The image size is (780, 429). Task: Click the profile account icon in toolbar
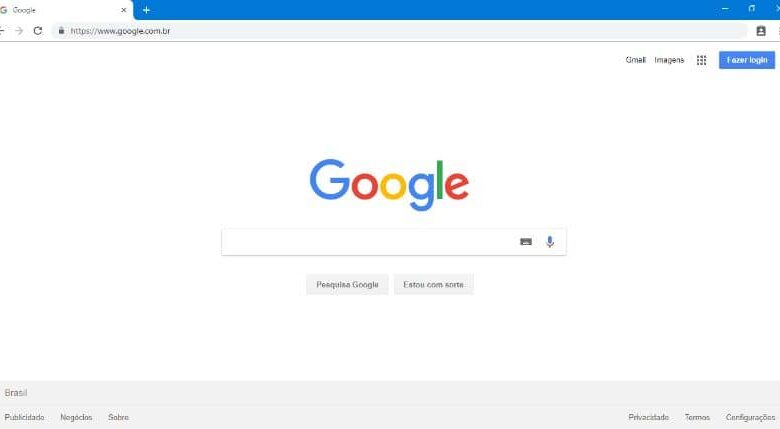pyautogui.click(x=761, y=31)
